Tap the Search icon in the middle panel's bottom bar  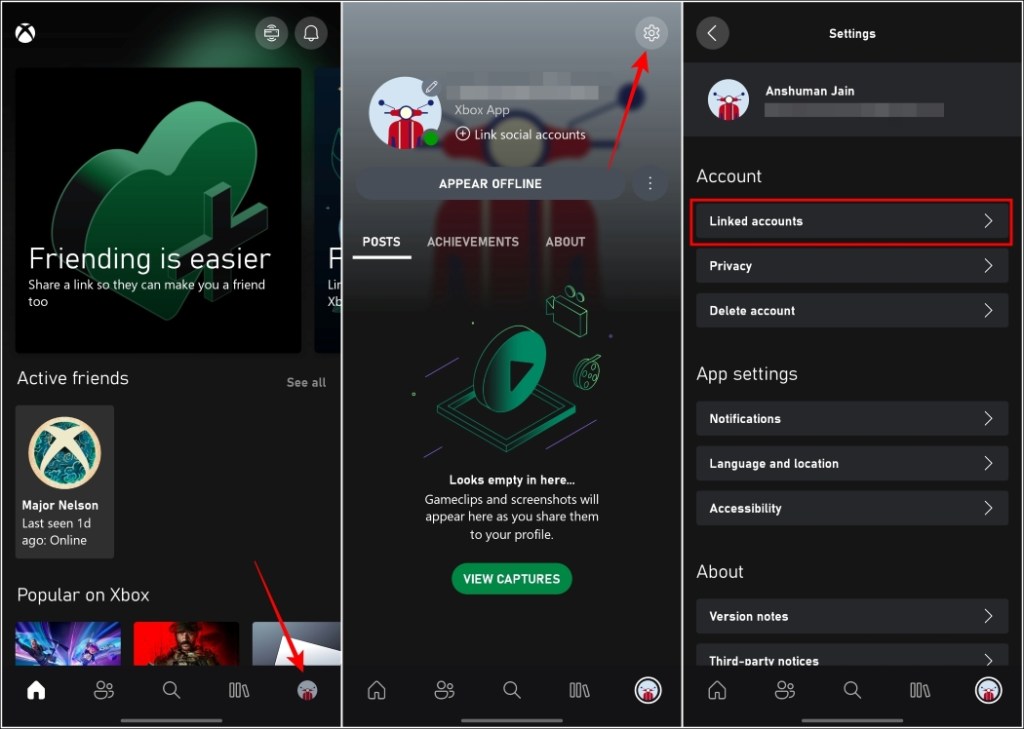512,690
